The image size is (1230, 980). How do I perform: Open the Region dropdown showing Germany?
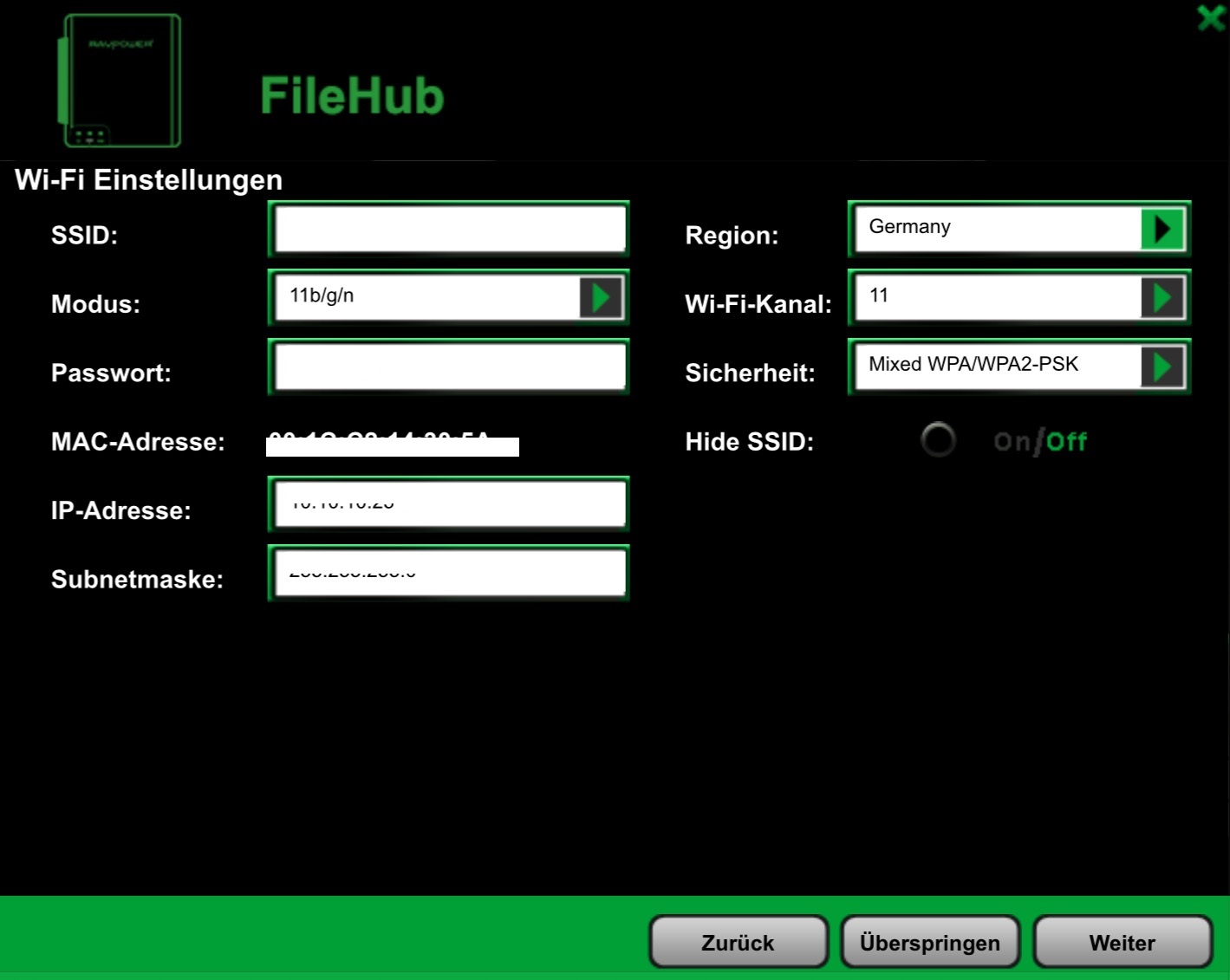[x=1019, y=229]
